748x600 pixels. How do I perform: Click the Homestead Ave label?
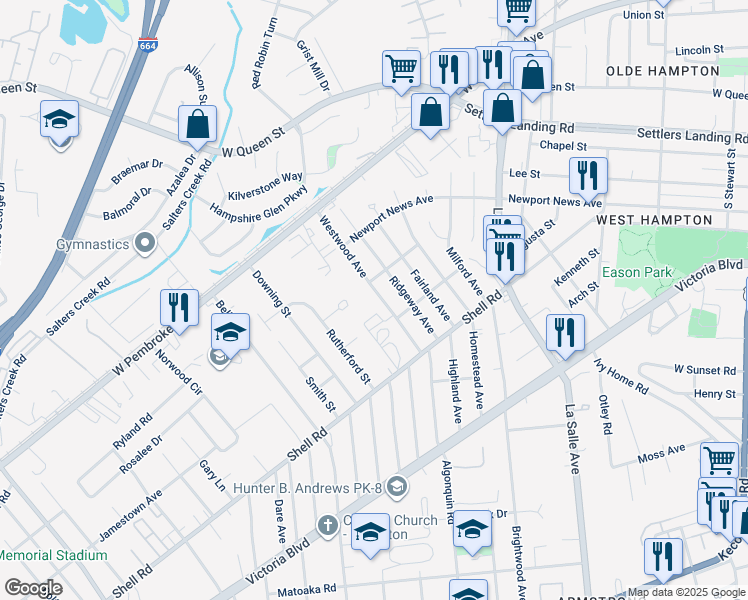tap(476, 370)
